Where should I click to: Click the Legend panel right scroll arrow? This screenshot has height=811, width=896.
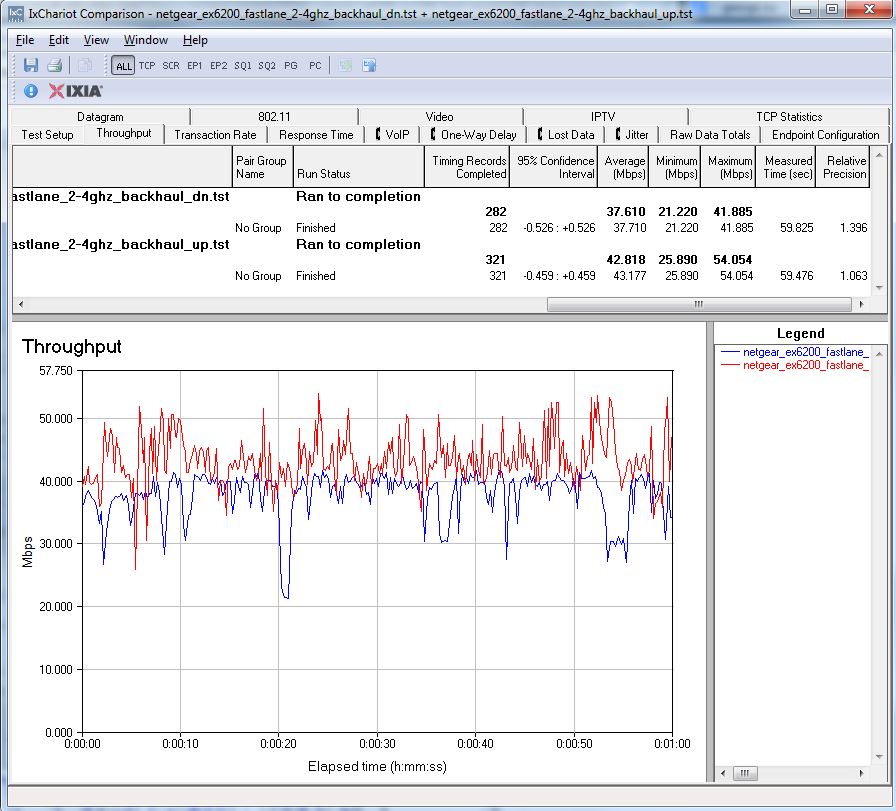tap(861, 773)
